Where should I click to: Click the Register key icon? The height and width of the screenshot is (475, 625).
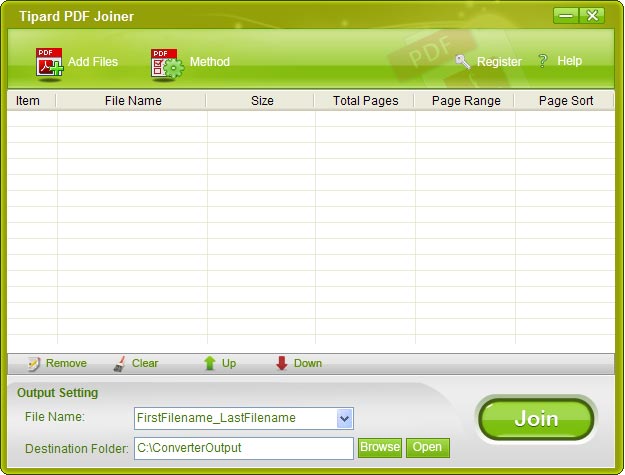[462, 61]
